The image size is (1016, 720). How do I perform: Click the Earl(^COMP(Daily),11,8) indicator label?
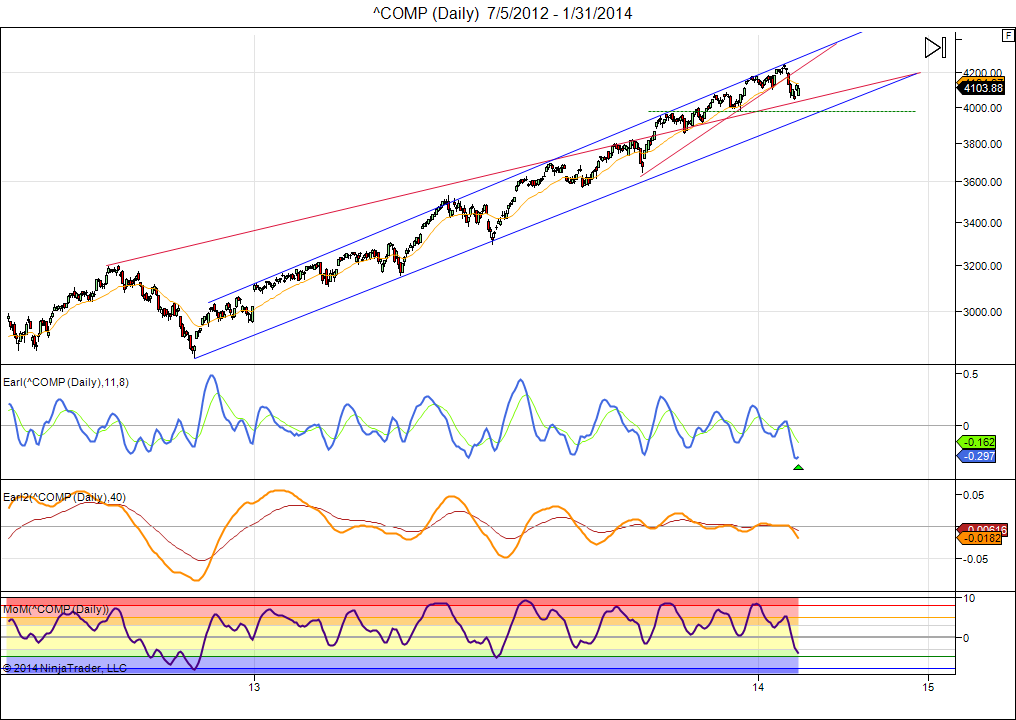(x=65, y=382)
